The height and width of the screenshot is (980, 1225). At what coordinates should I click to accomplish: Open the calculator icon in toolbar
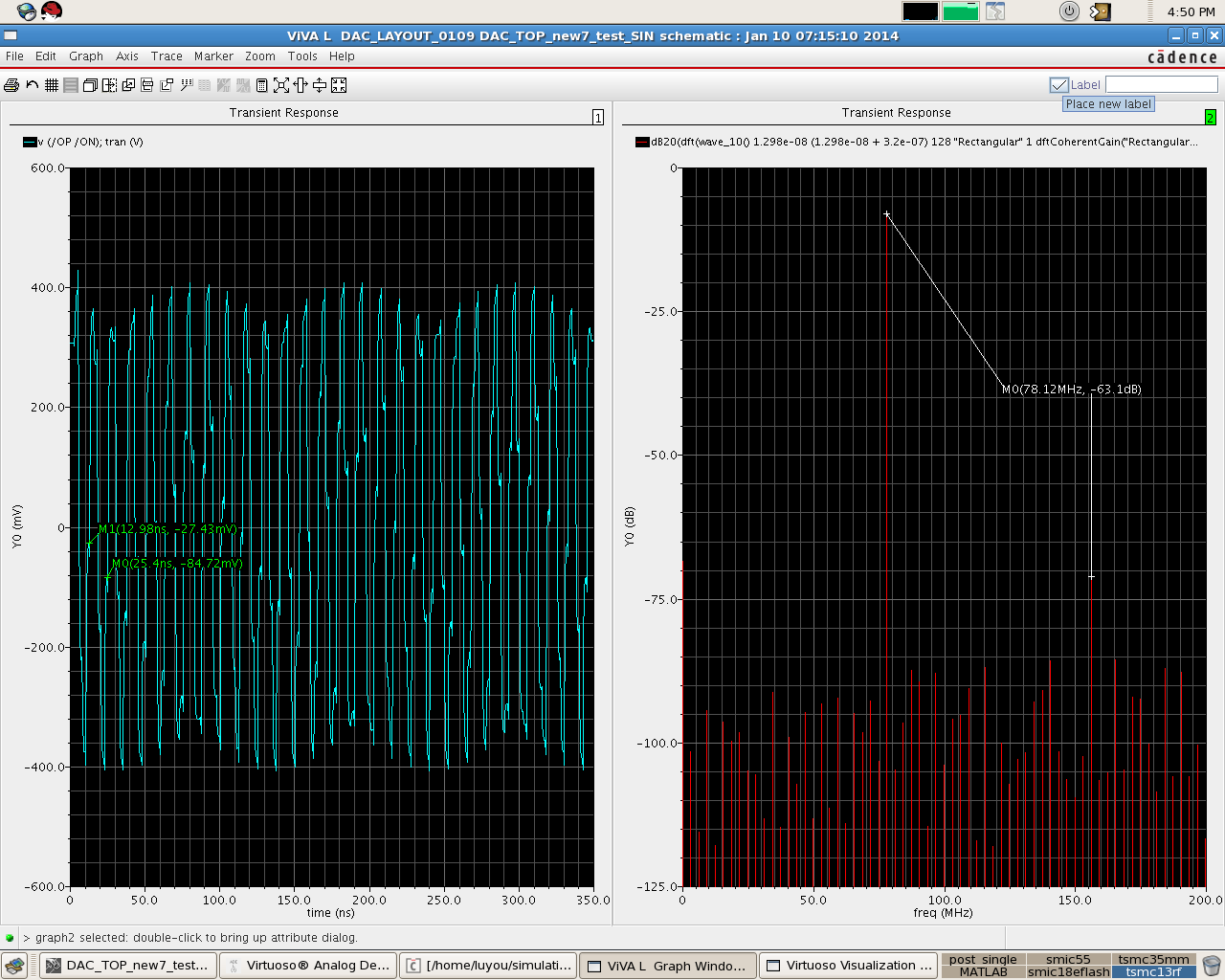click(x=261, y=85)
